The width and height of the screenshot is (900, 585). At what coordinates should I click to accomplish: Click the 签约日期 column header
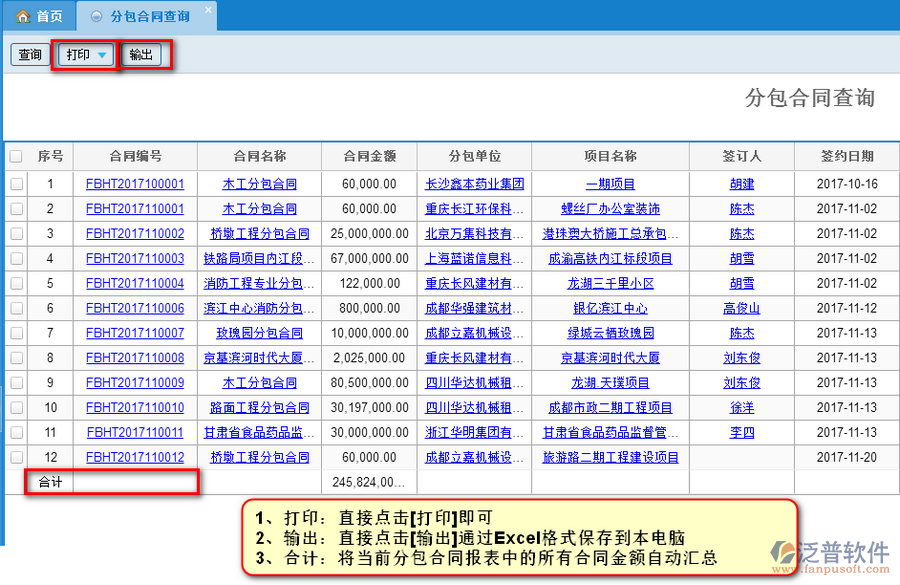point(846,157)
